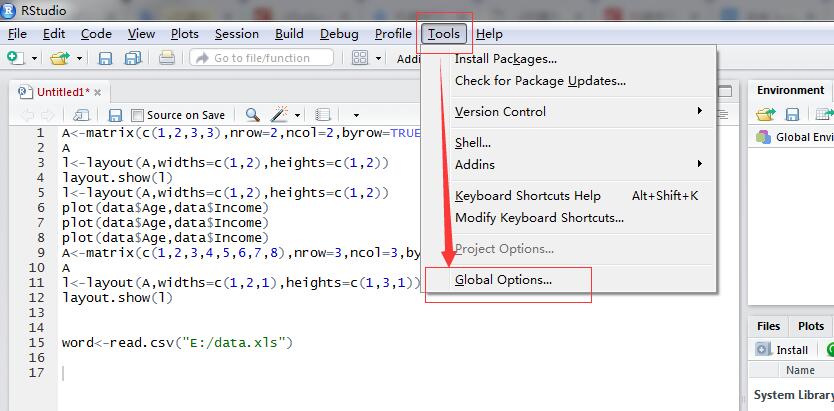Load workspace with Environment folder icon
Screen dimensions: 834x411
point(766,114)
